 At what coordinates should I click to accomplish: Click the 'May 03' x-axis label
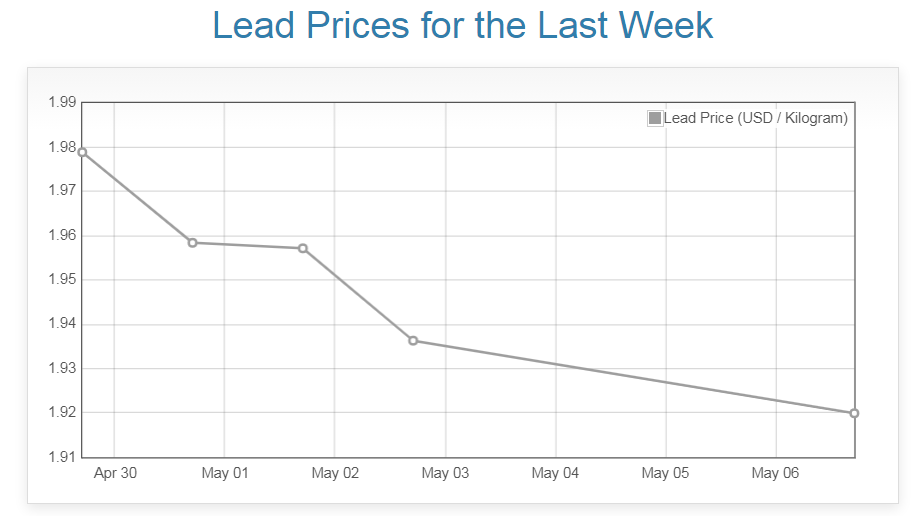pyautogui.click(x=445, y=473)
